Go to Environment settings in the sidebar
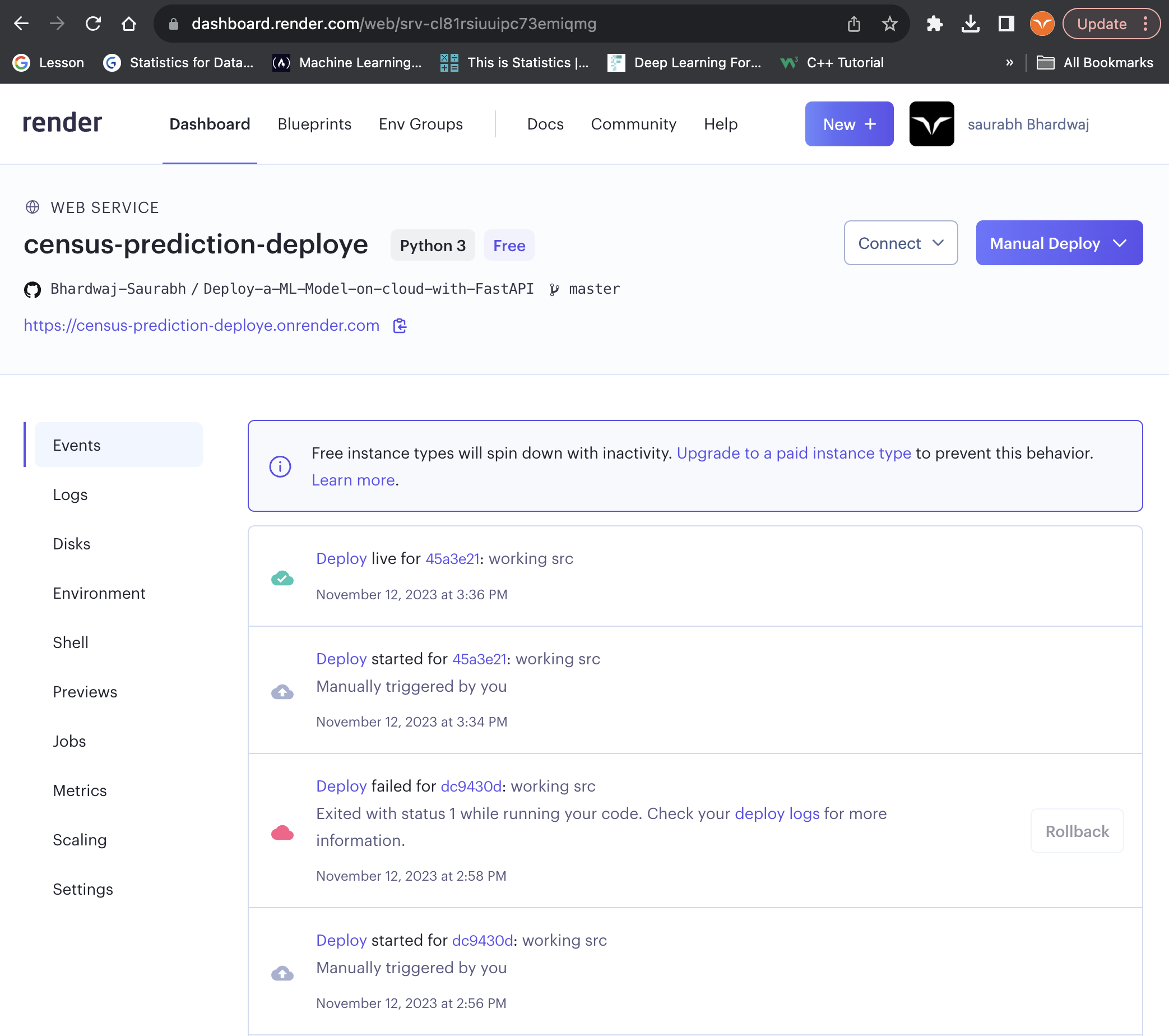This screenshot has height=1036, width=1169. pos(99,593)
